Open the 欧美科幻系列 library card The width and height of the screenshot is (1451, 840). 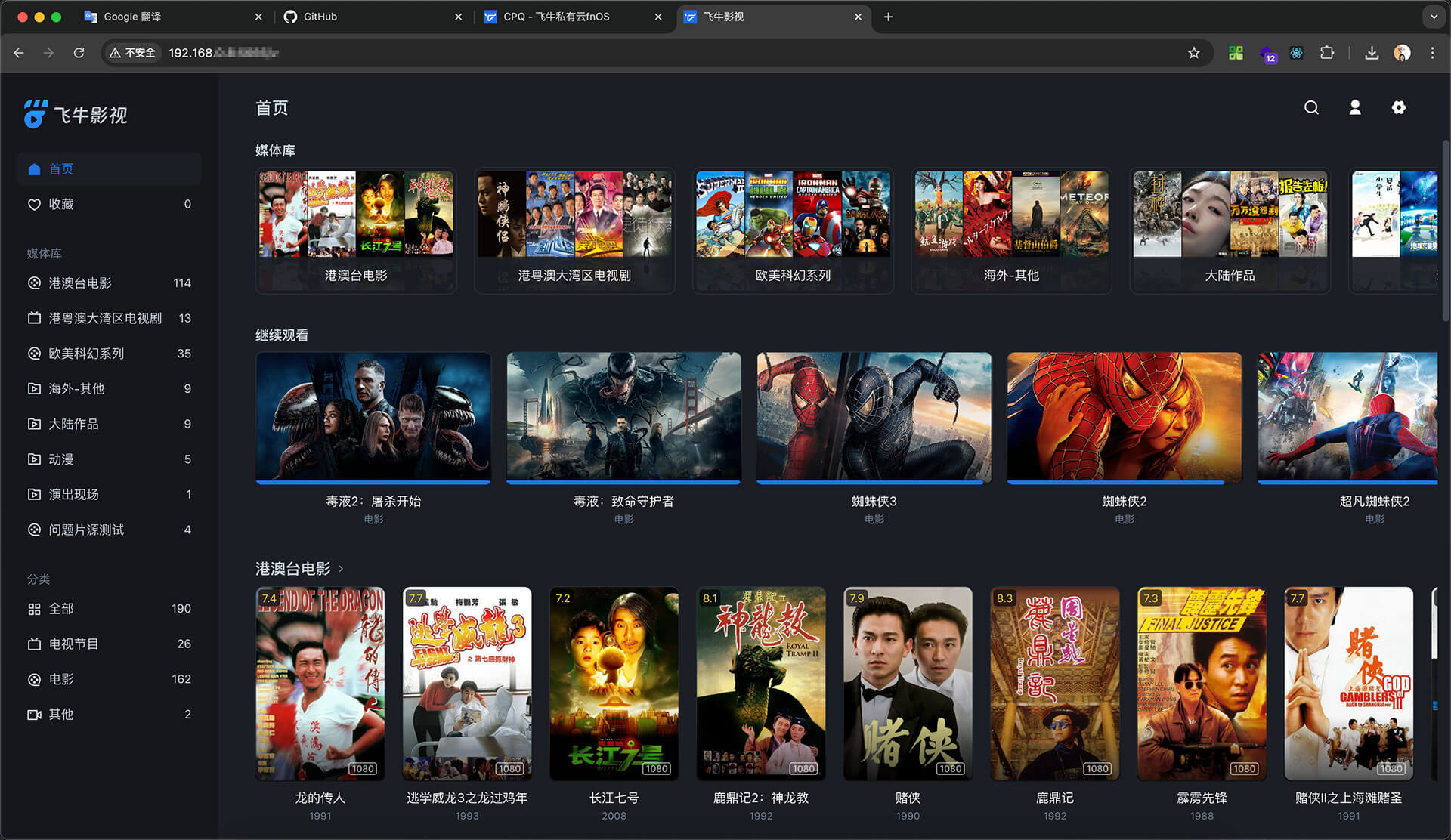pyautogui.click(x=793, y=230)
